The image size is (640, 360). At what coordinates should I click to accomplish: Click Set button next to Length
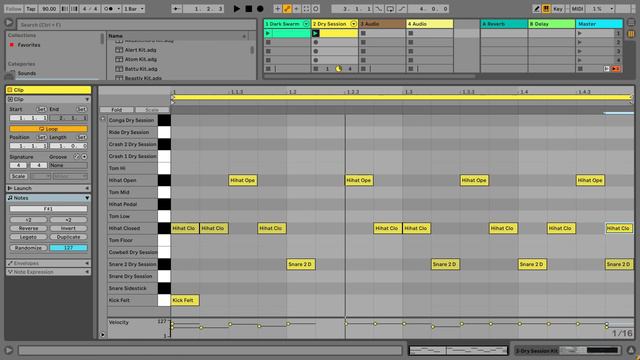pyautogui.click(x=81, y=138)
